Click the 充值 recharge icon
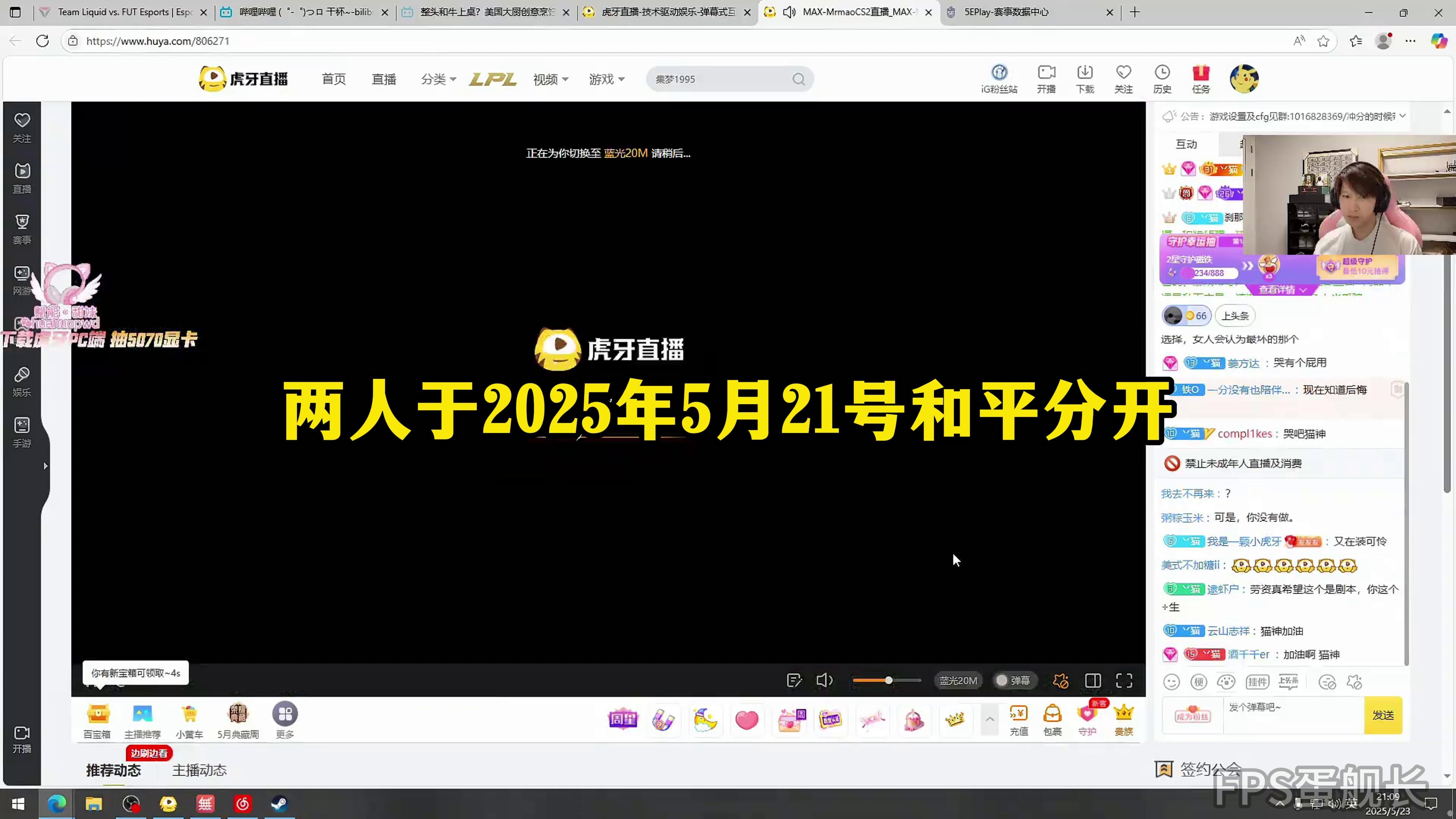The width and height of the screenshot is (1456, 819). point(1018,720)
